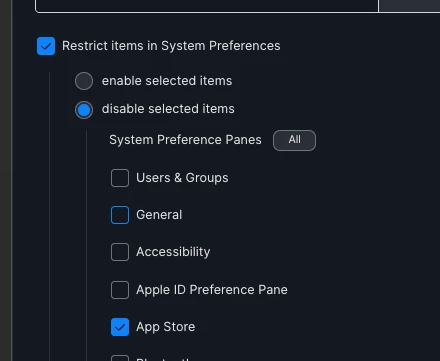Enable the Accessibility checkbox
This screenshot has width=440, height=361.
click(x=120, y=252)
